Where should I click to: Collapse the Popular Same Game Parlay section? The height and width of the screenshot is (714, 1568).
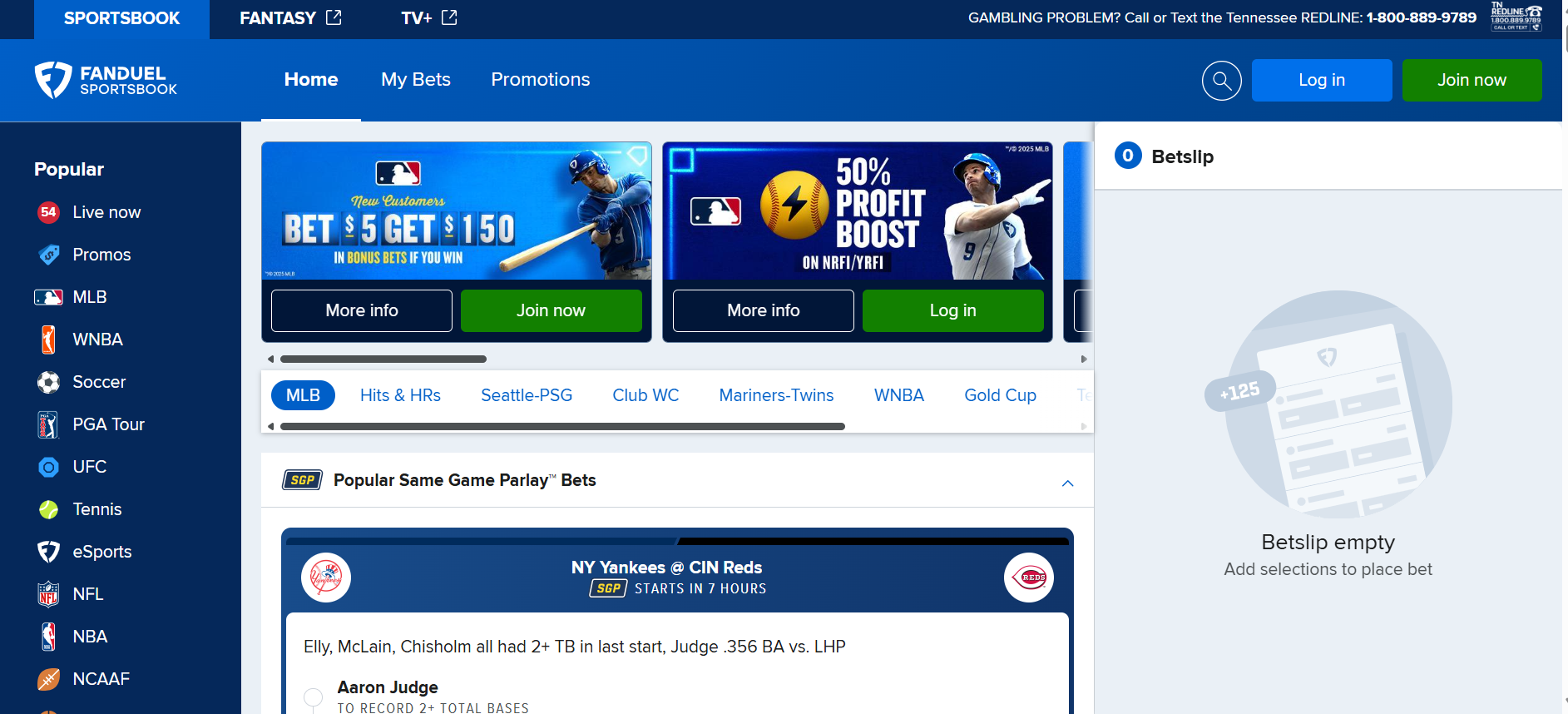coord(1068,483)
